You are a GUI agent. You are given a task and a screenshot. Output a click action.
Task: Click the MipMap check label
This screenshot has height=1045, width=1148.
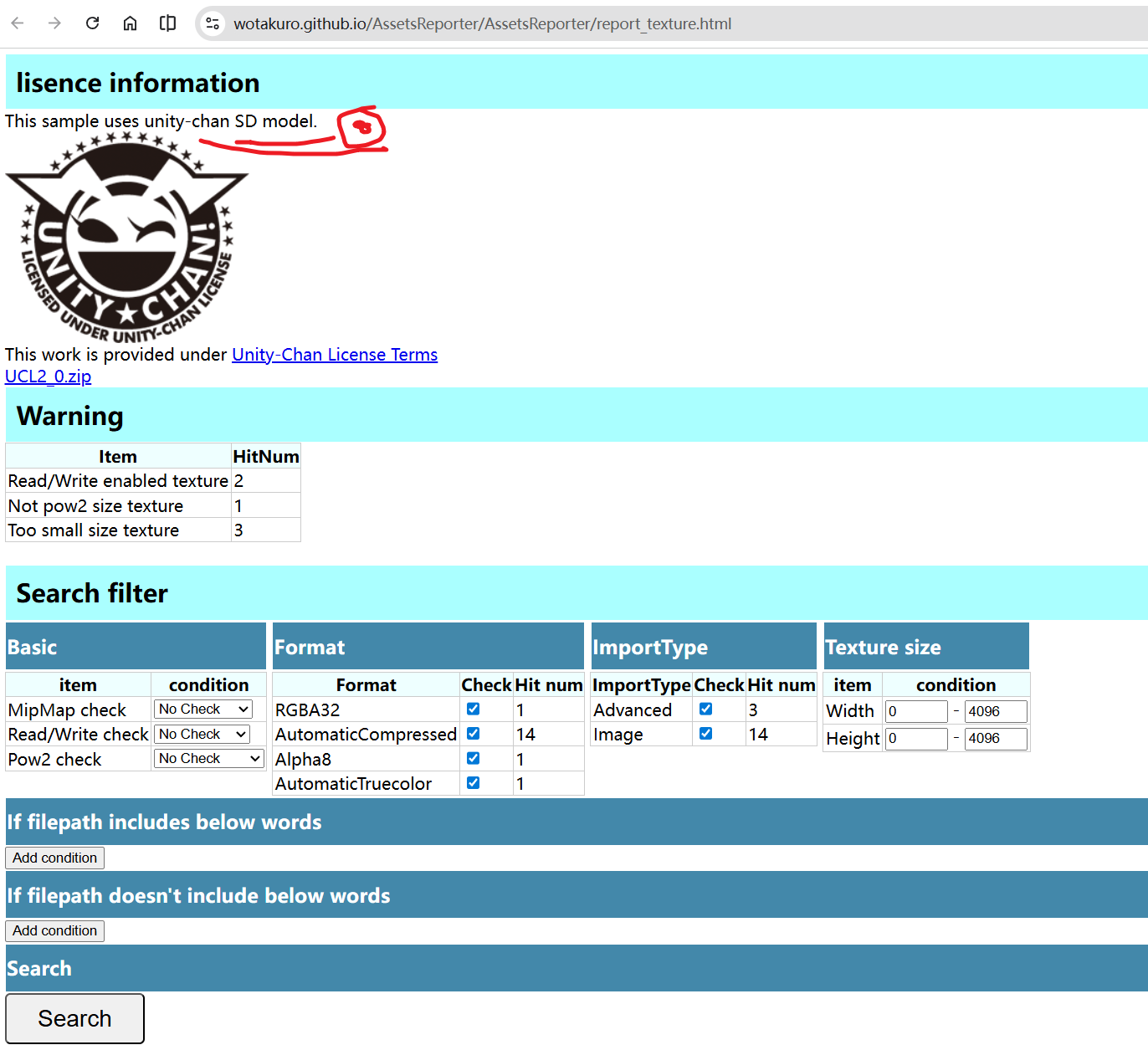[x=67, y=709]
